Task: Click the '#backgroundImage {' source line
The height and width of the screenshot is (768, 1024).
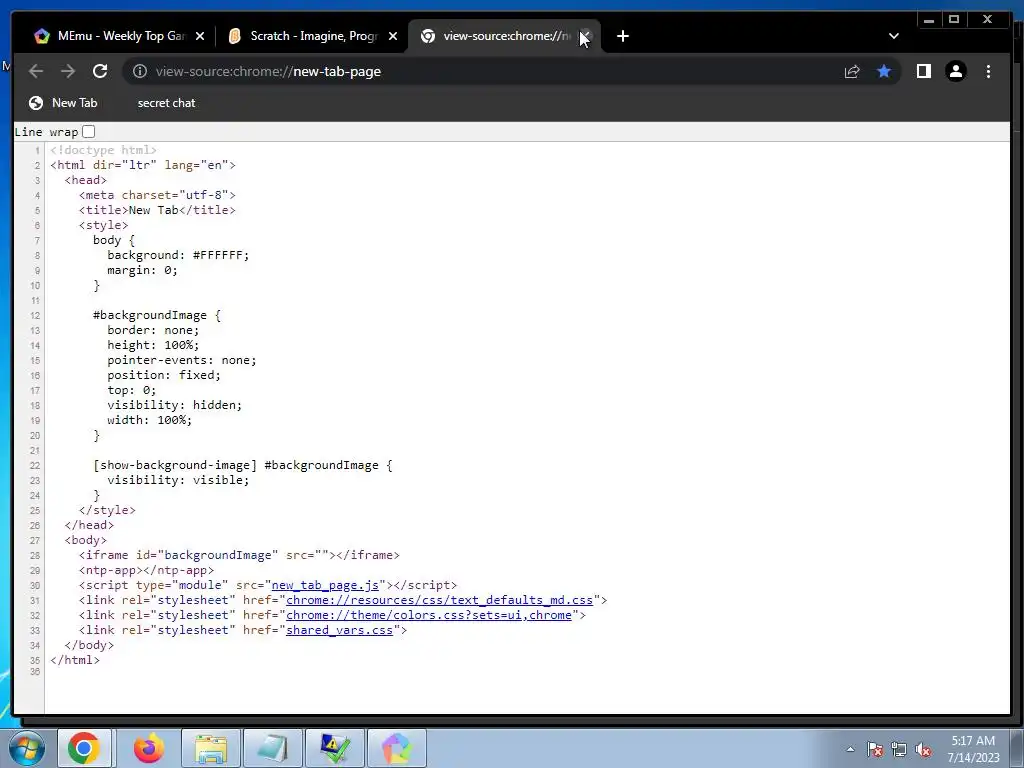Action: pos(157,315)
